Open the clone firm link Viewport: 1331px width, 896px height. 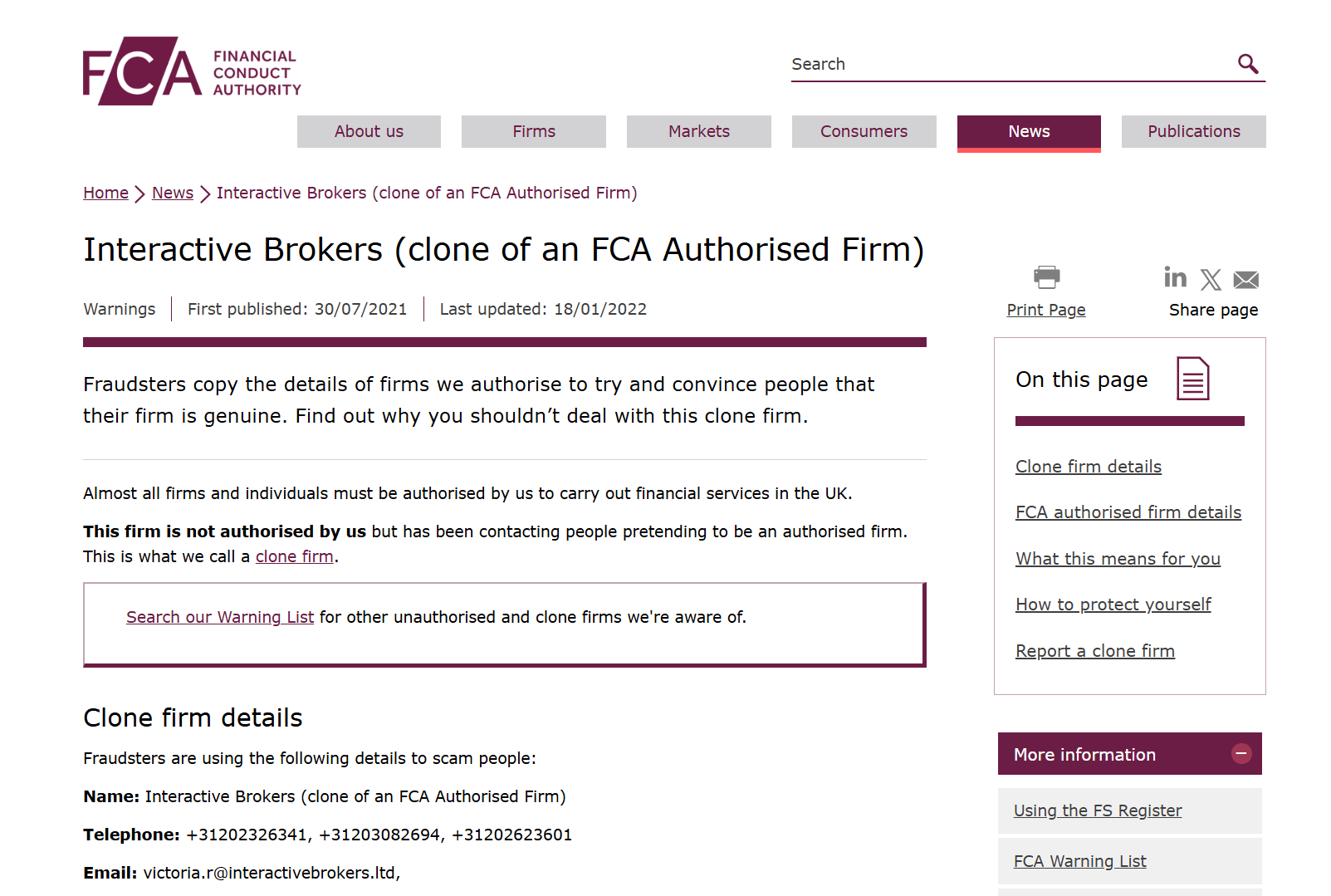295,556
